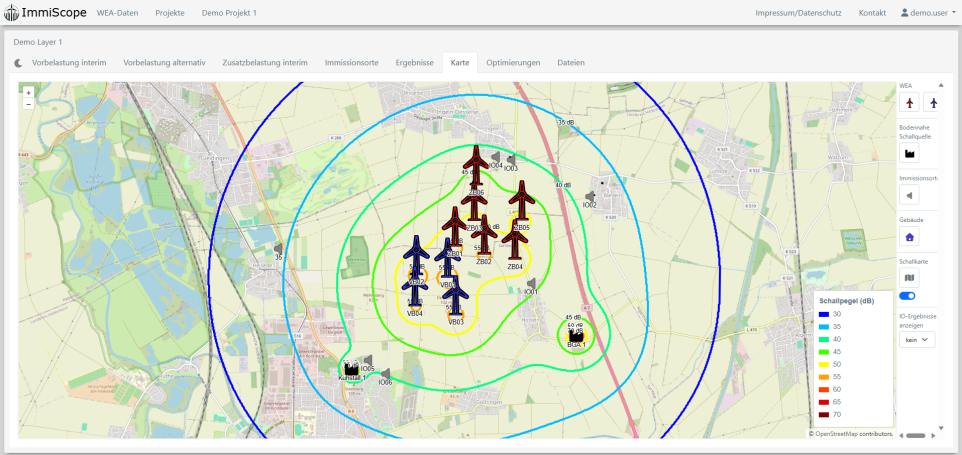The height and width of the screenshot is (455, 962).
Task: Click the Schallkarte map icon button
Action: 909,278
